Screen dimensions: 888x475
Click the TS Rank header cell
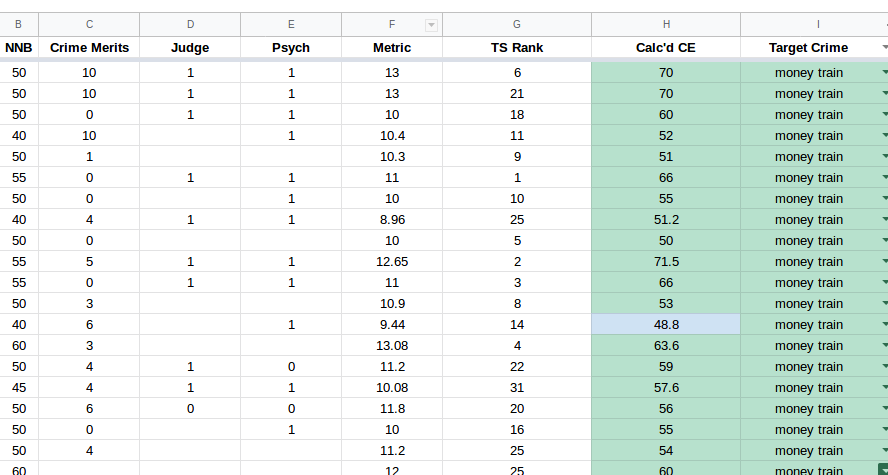click(517, 48)
